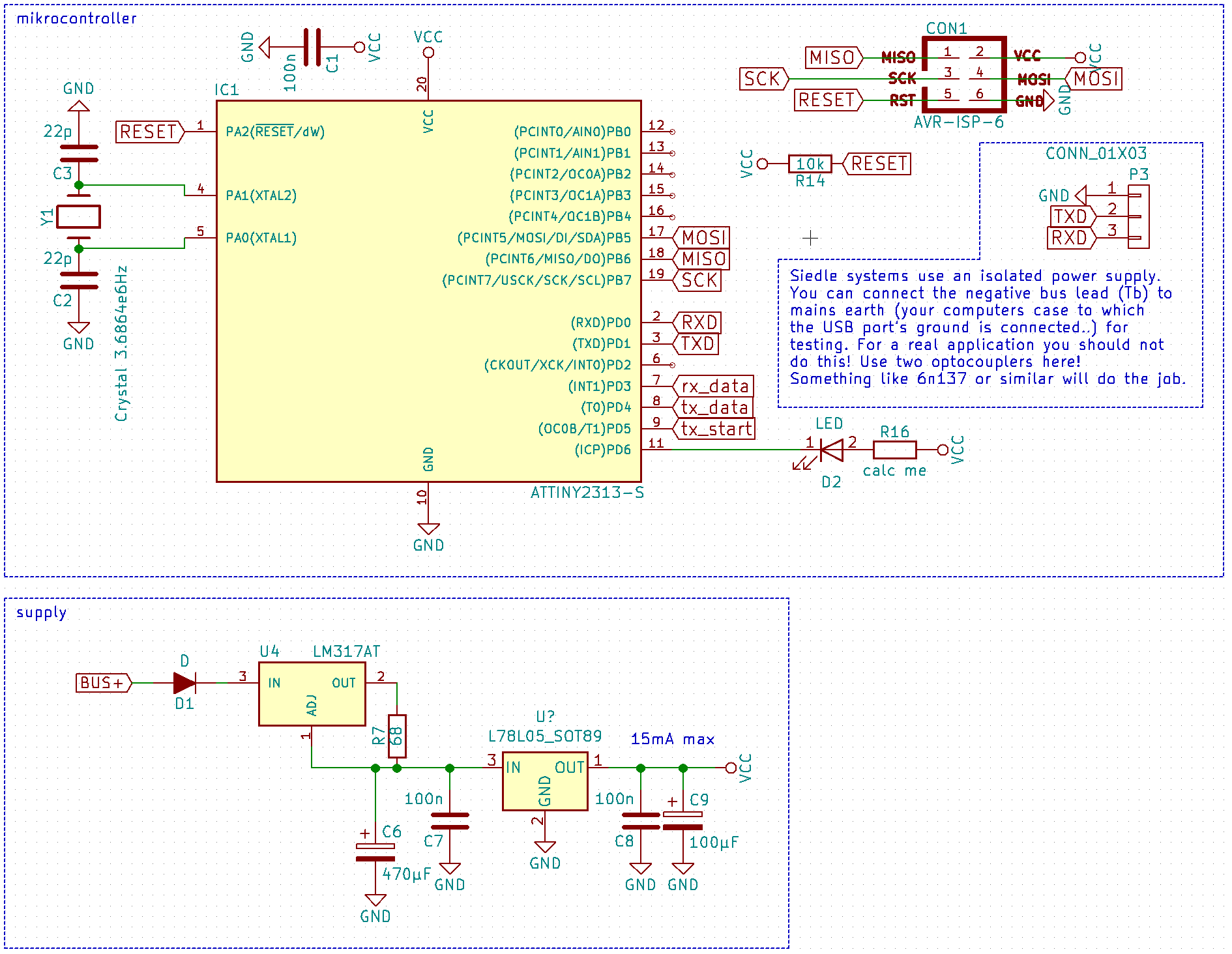Screen dimensions: 1232x954
Task: Select the C1 100n decoupling capacitor symbol
Action: pyautogui.click(x=312, y=47)
